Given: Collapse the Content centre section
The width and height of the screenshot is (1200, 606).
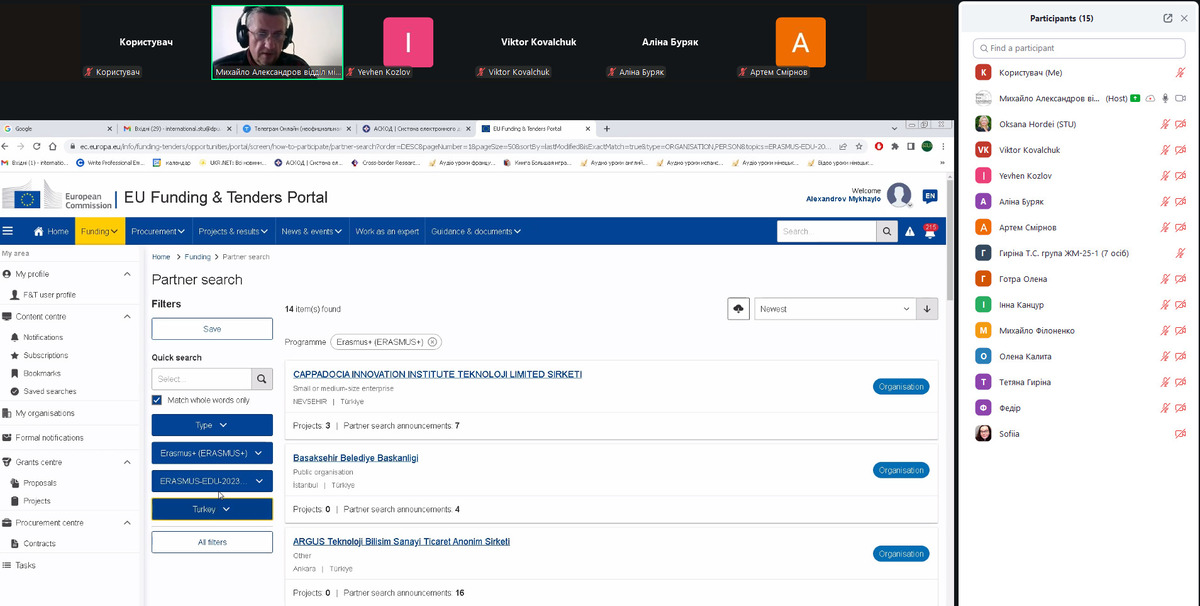Looking at the screenshot, I should [x=126, y=316].
